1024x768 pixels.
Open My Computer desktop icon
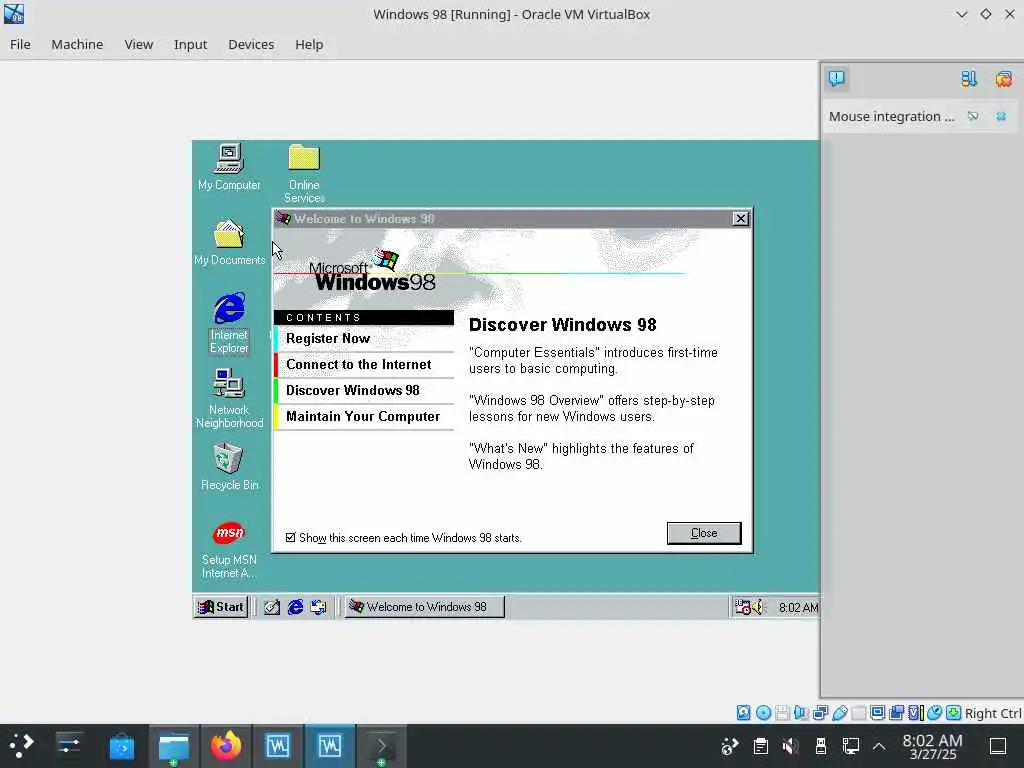click(x=229, y=167)
